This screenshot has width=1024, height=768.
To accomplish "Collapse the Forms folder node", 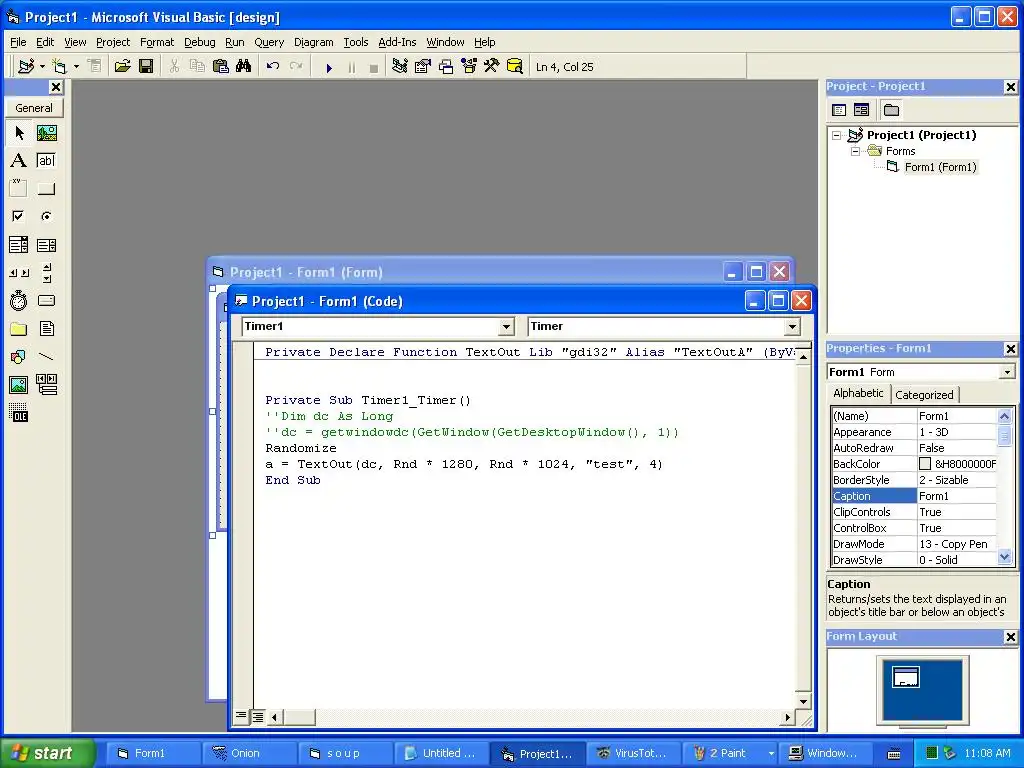I will pos(855,151).
